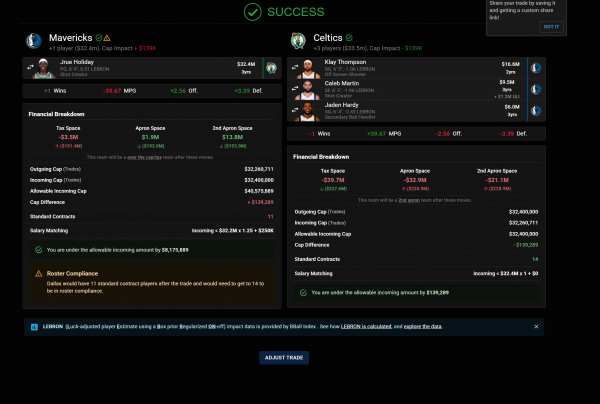
Task: Click the green check icon beside Celtics
Action: pos(349,37)
